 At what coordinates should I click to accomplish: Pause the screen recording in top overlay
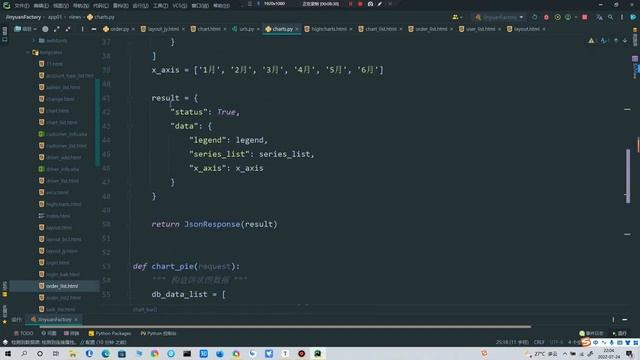coord(350,4)
